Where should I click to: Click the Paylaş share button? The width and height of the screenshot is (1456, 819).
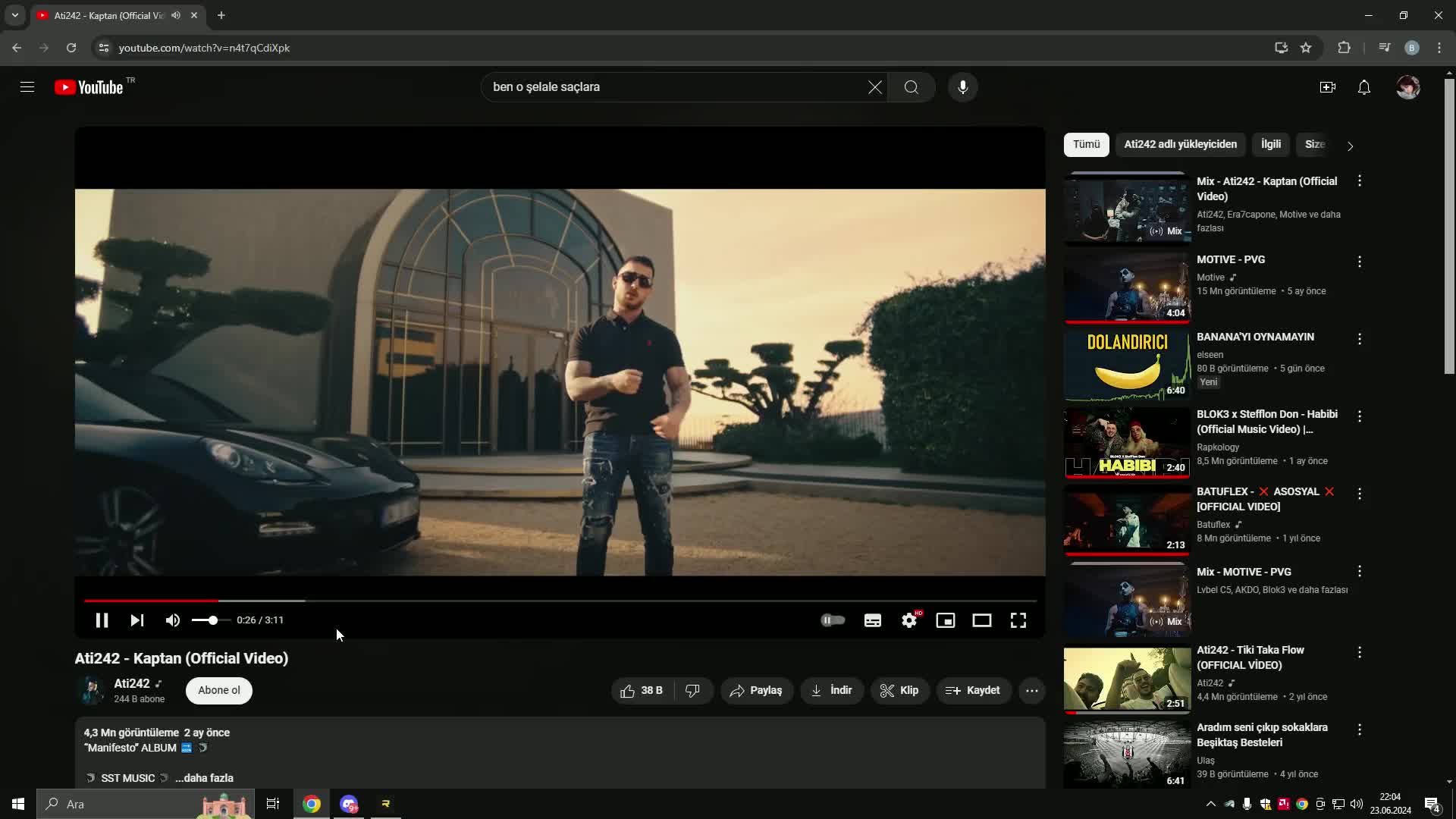[x=756, y=690]
